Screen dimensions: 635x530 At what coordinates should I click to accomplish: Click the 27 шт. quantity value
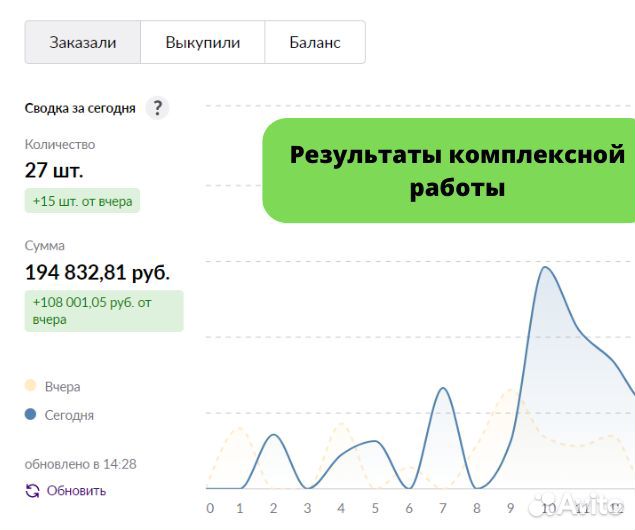[54, 170]
